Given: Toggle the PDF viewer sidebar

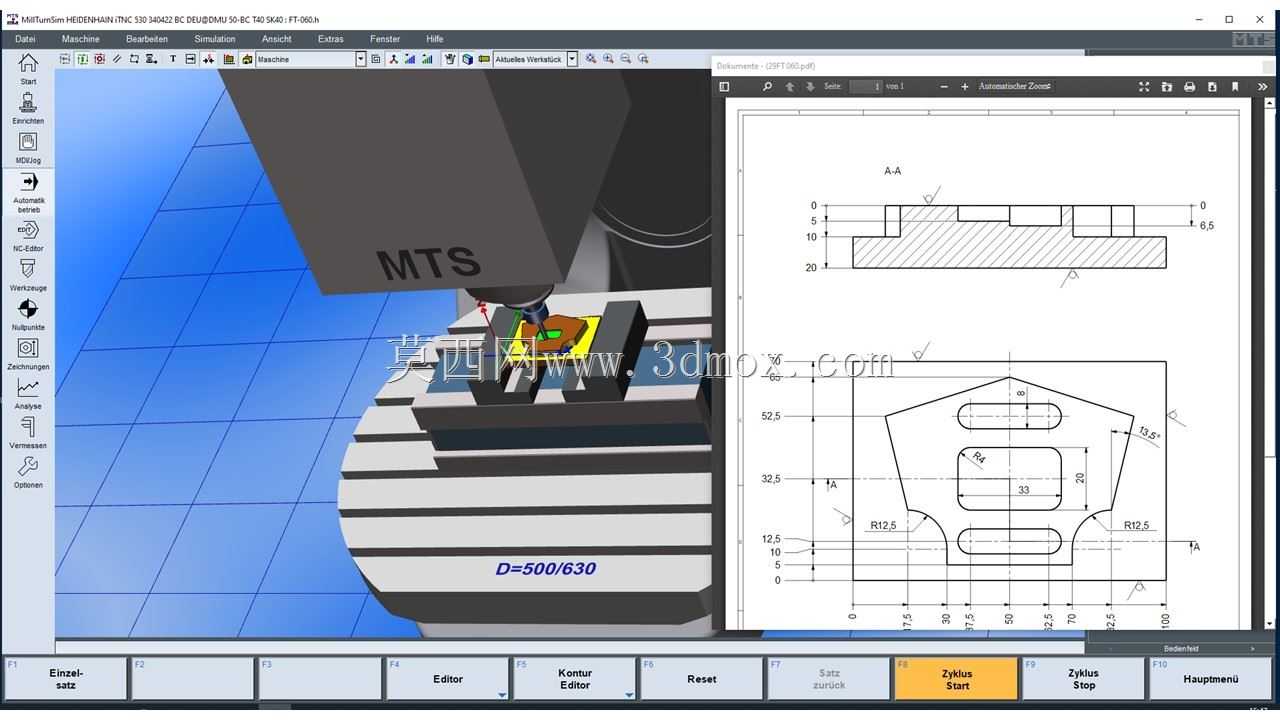Looking at the screenshot, I should pyautogui.click(x=724, y=87).
